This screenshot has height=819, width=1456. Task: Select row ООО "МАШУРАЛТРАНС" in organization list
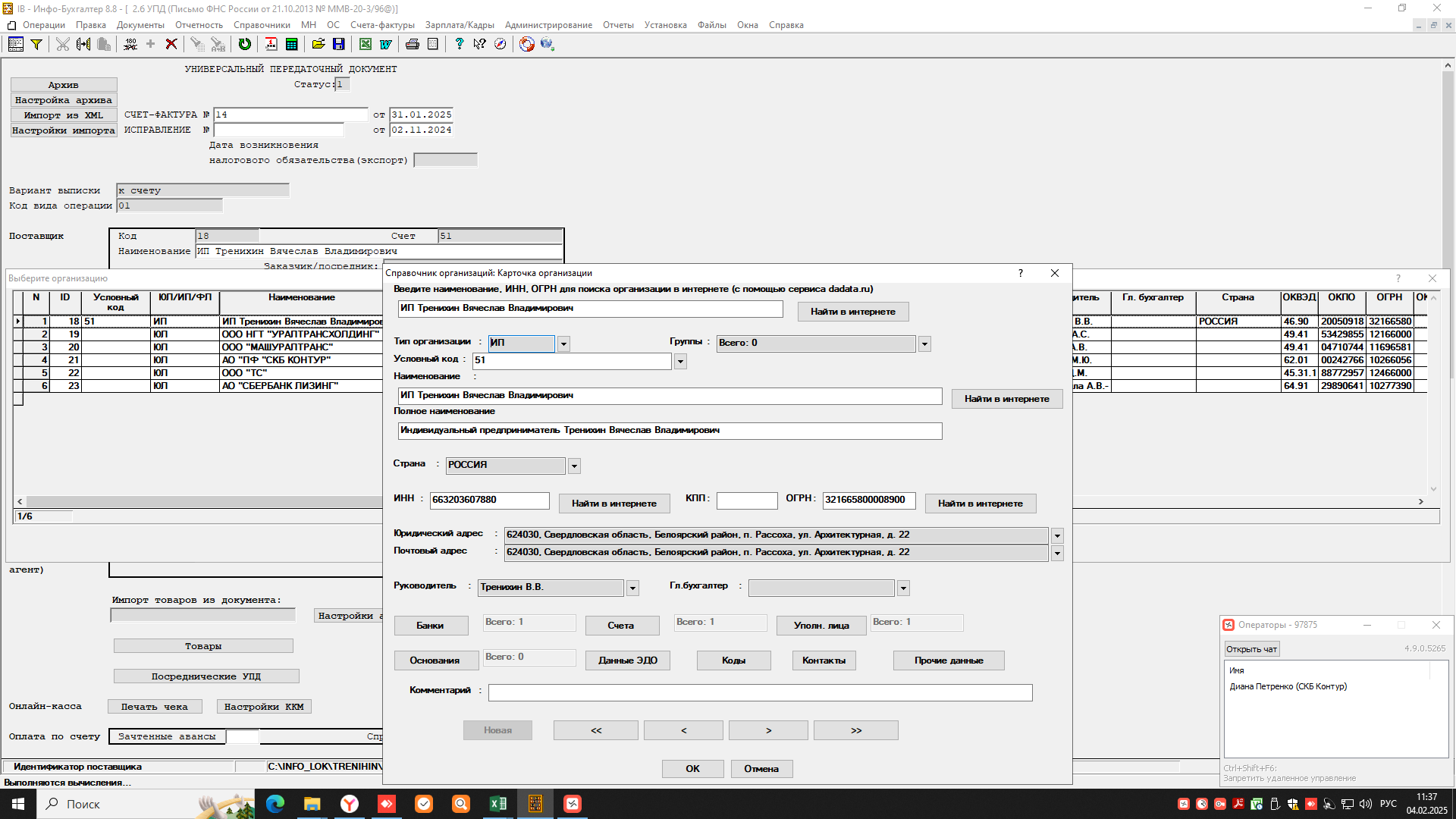point(278,347)
